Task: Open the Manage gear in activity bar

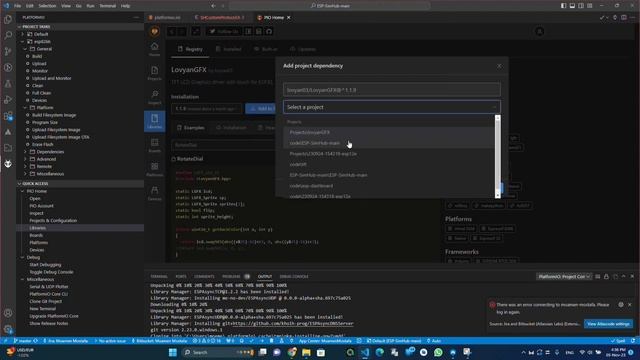Action: [8, 329]
